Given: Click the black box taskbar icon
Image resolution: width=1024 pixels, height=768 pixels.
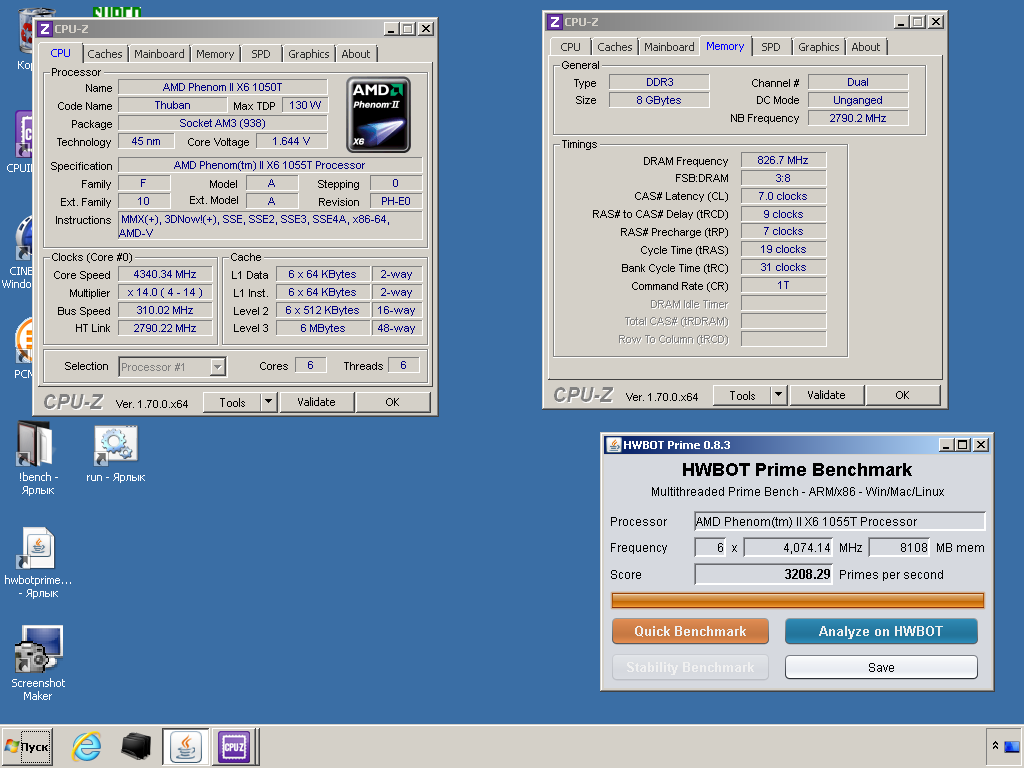Looking at the screenshot, I should 136,746.
